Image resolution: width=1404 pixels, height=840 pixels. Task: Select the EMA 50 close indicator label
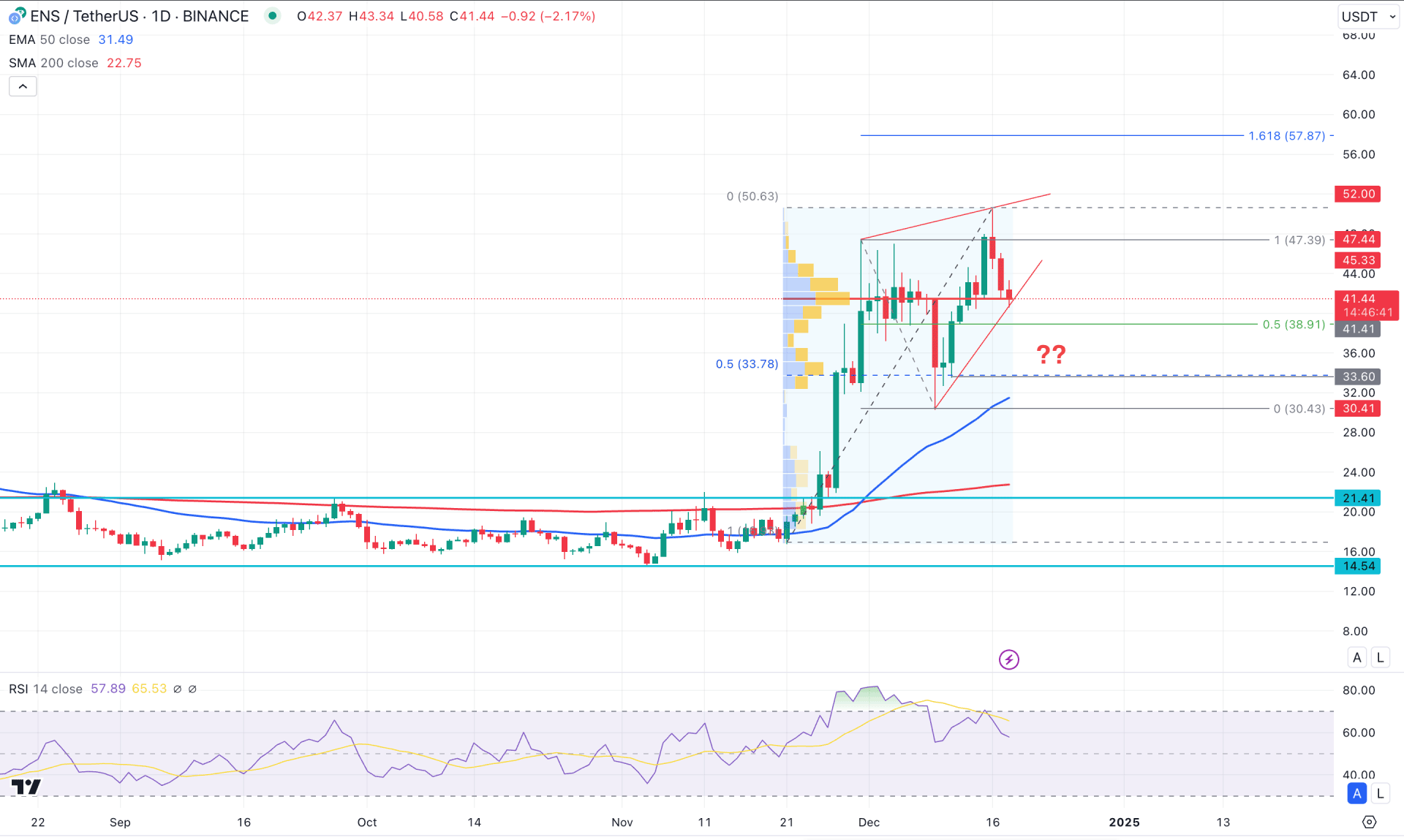49,39
